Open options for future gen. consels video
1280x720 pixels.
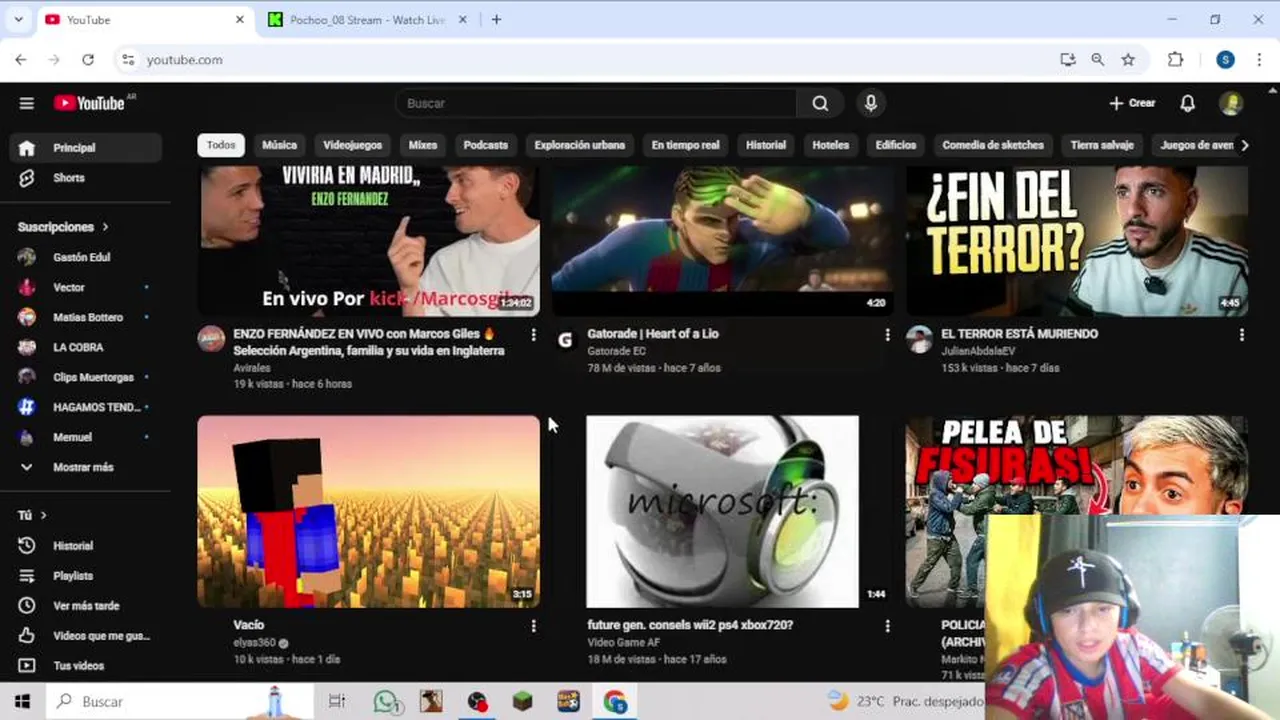pos(887,626)
